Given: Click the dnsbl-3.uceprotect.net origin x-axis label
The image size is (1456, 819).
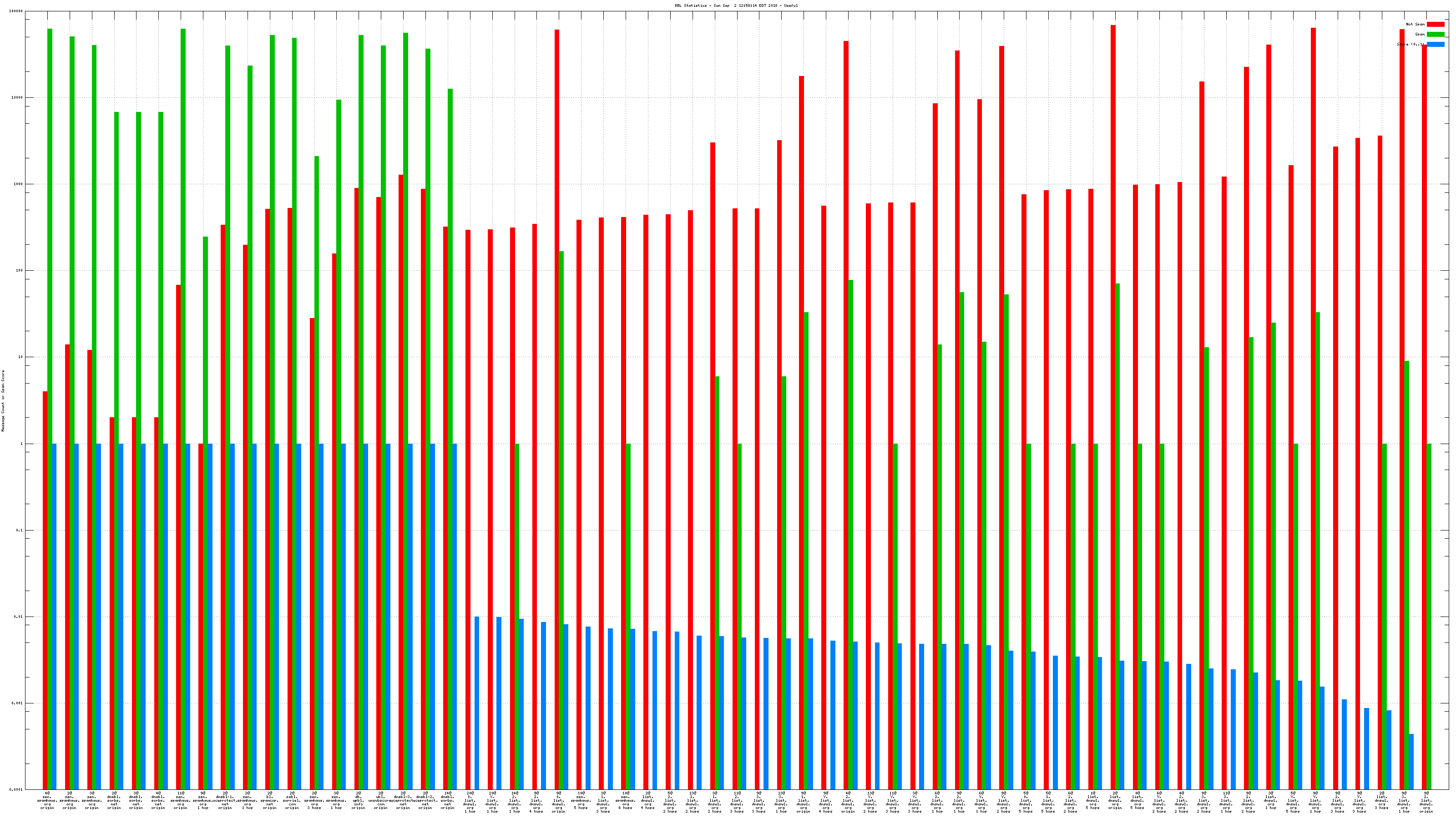Looking at the screenshot, I should coord(403,800).
